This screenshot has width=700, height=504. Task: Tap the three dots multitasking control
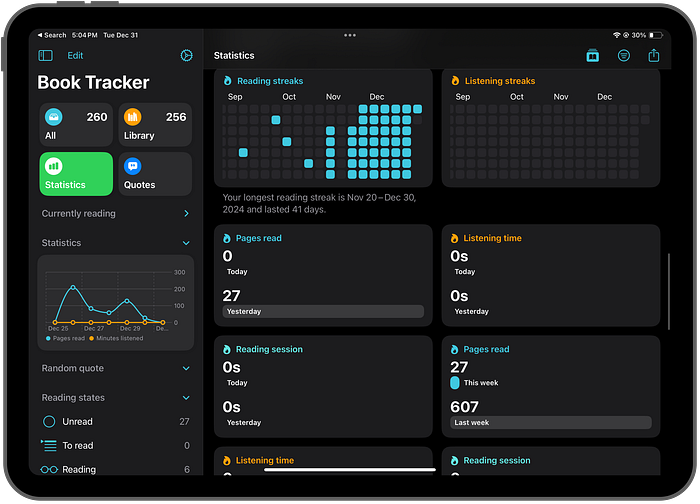click(x=350, y=35)
